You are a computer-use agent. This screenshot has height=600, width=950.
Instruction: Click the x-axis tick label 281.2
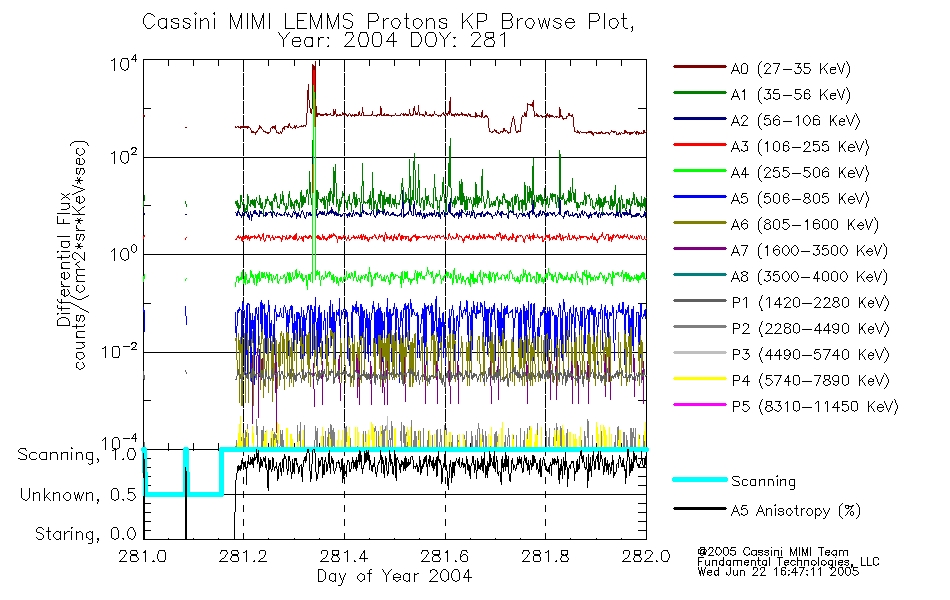(x=243, y=556)
